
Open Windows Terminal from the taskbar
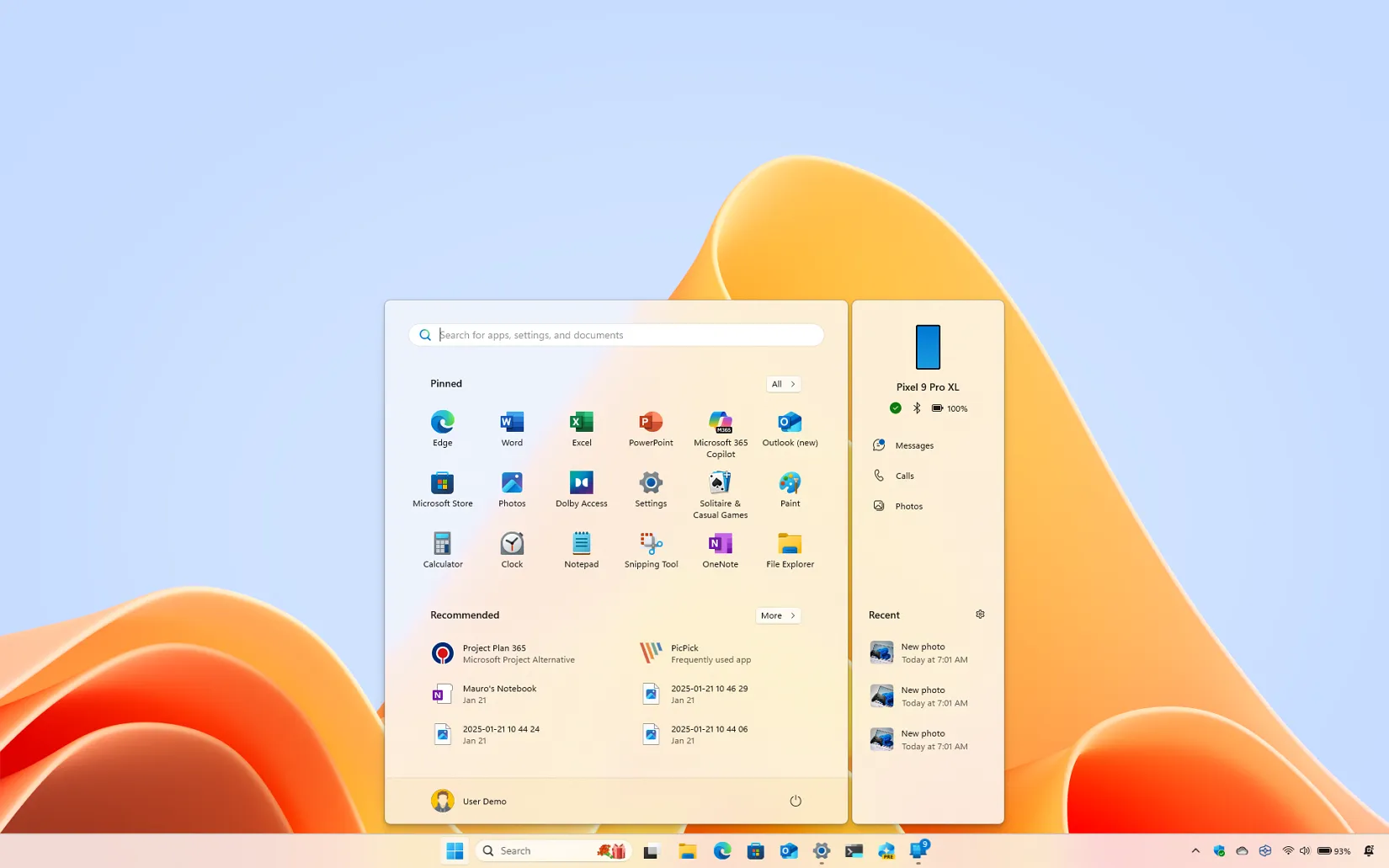point(853,850)
